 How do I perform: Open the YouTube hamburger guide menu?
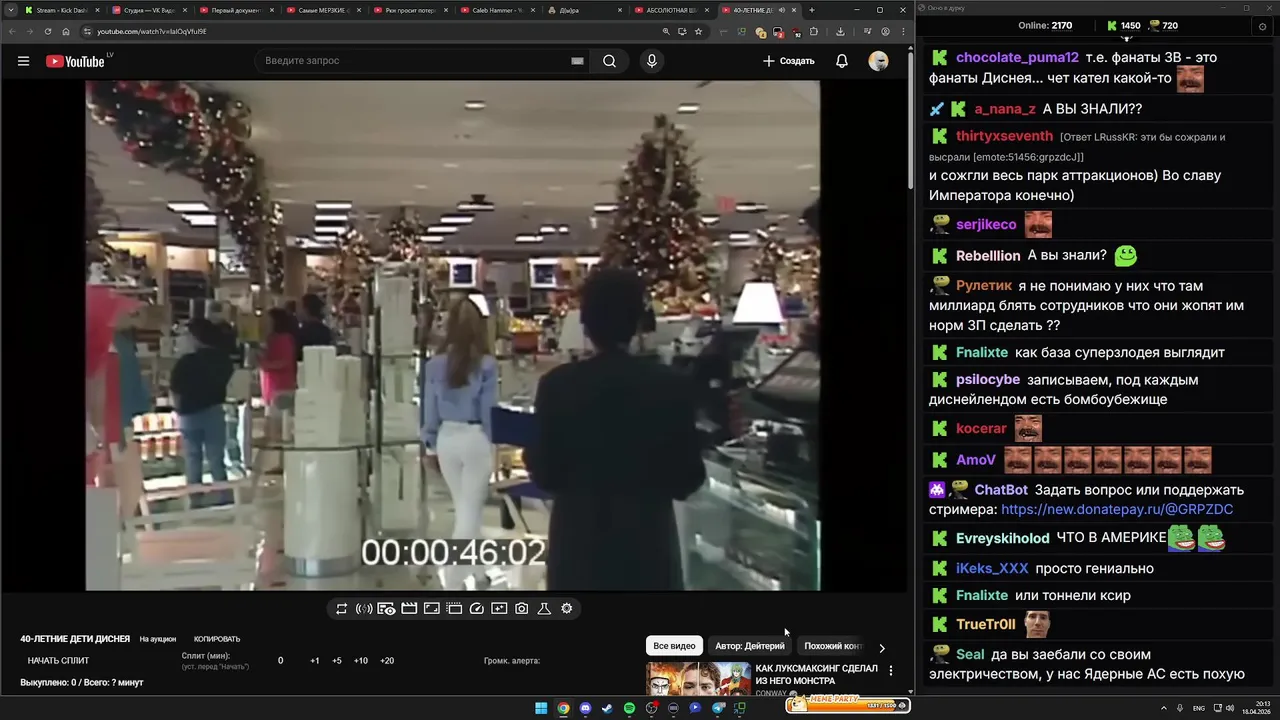23,61
